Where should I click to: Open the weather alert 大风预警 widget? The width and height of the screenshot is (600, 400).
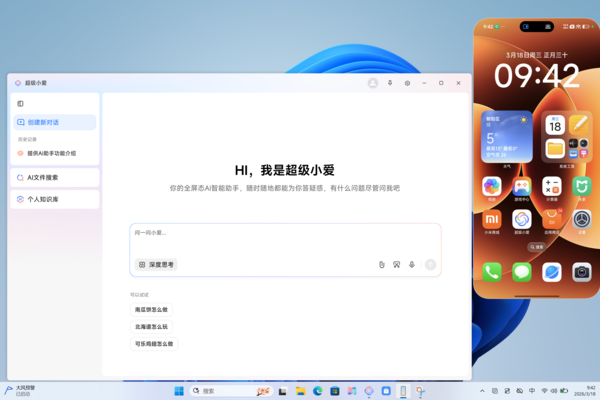[20, 391]
